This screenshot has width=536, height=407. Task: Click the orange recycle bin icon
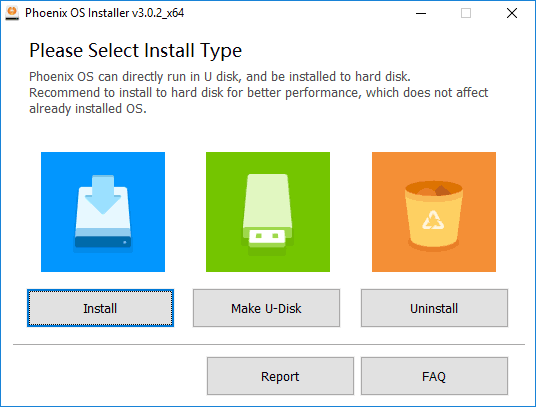(434, 212)
